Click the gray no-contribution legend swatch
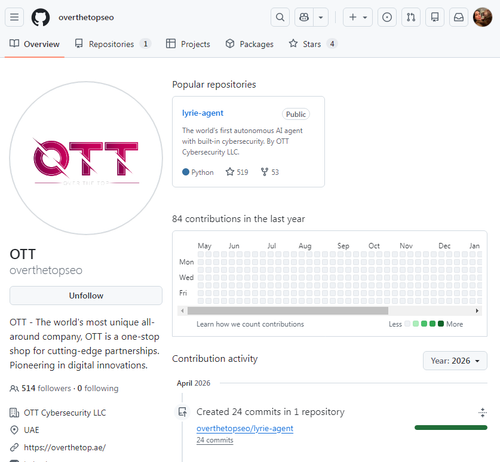The image size is (500, 462). [407, 324]
